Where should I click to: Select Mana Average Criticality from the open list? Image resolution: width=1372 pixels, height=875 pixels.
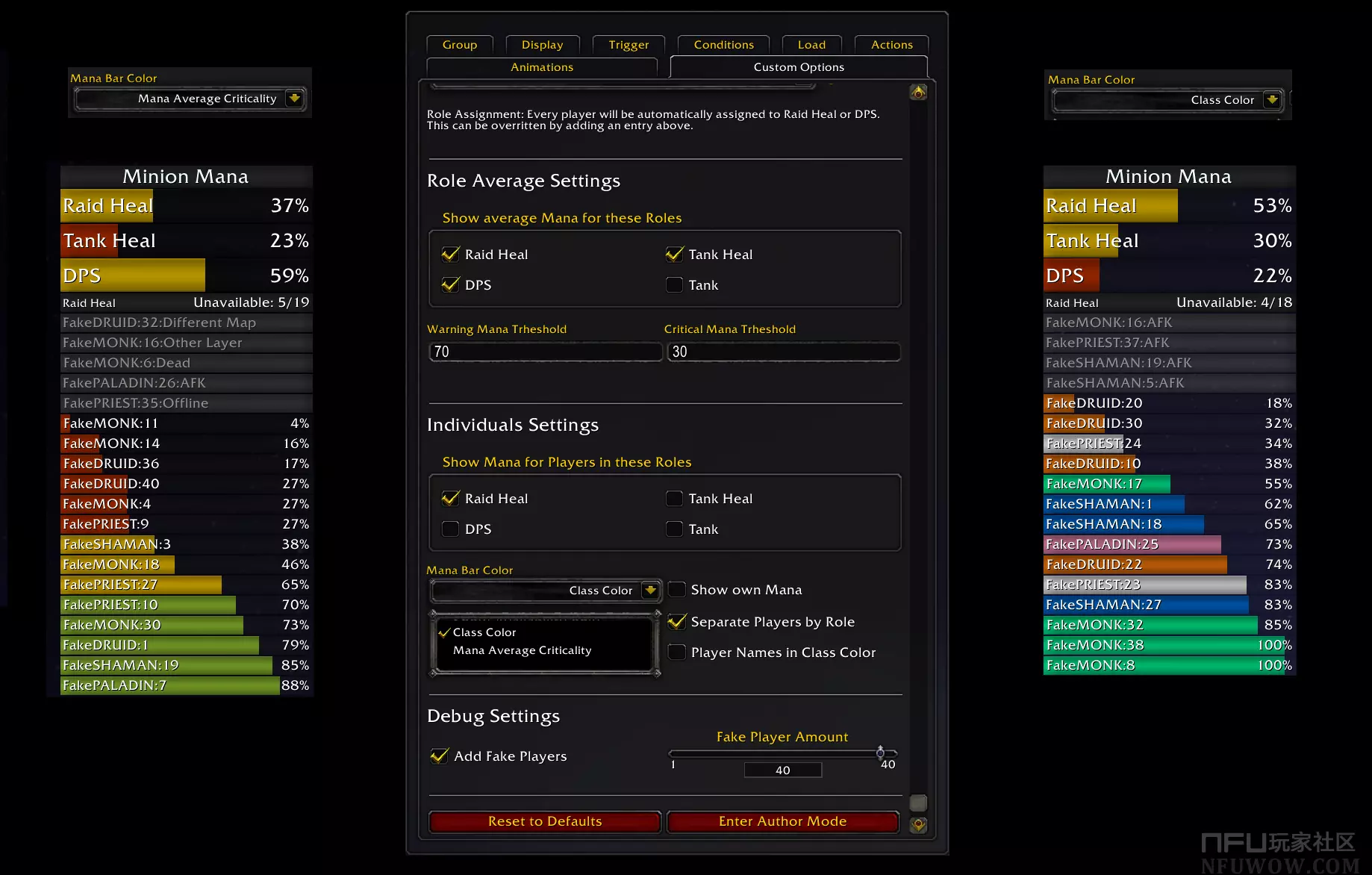522,650
